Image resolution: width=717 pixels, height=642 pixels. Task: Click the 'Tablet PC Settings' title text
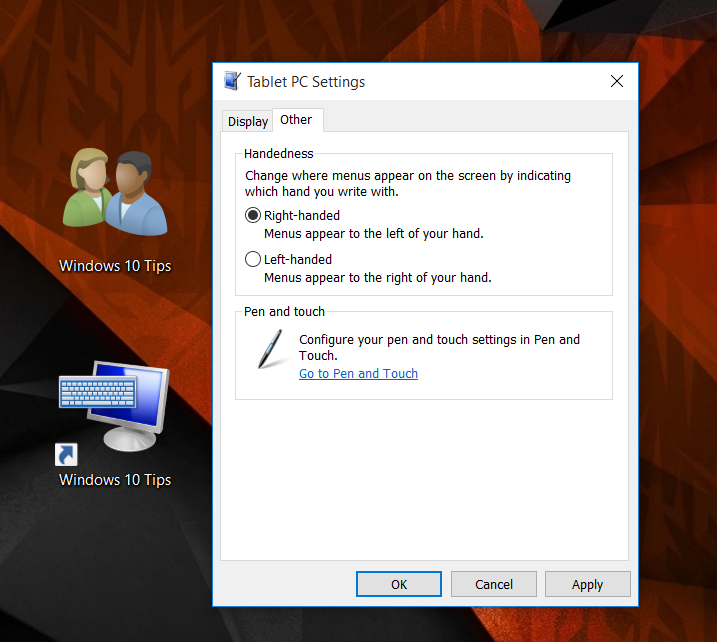tap(306, 82)
